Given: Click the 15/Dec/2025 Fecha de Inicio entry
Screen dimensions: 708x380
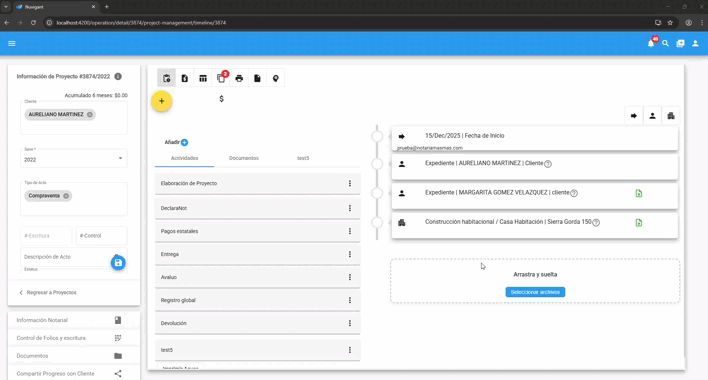Looking at the screenshot, I should 535,139.
